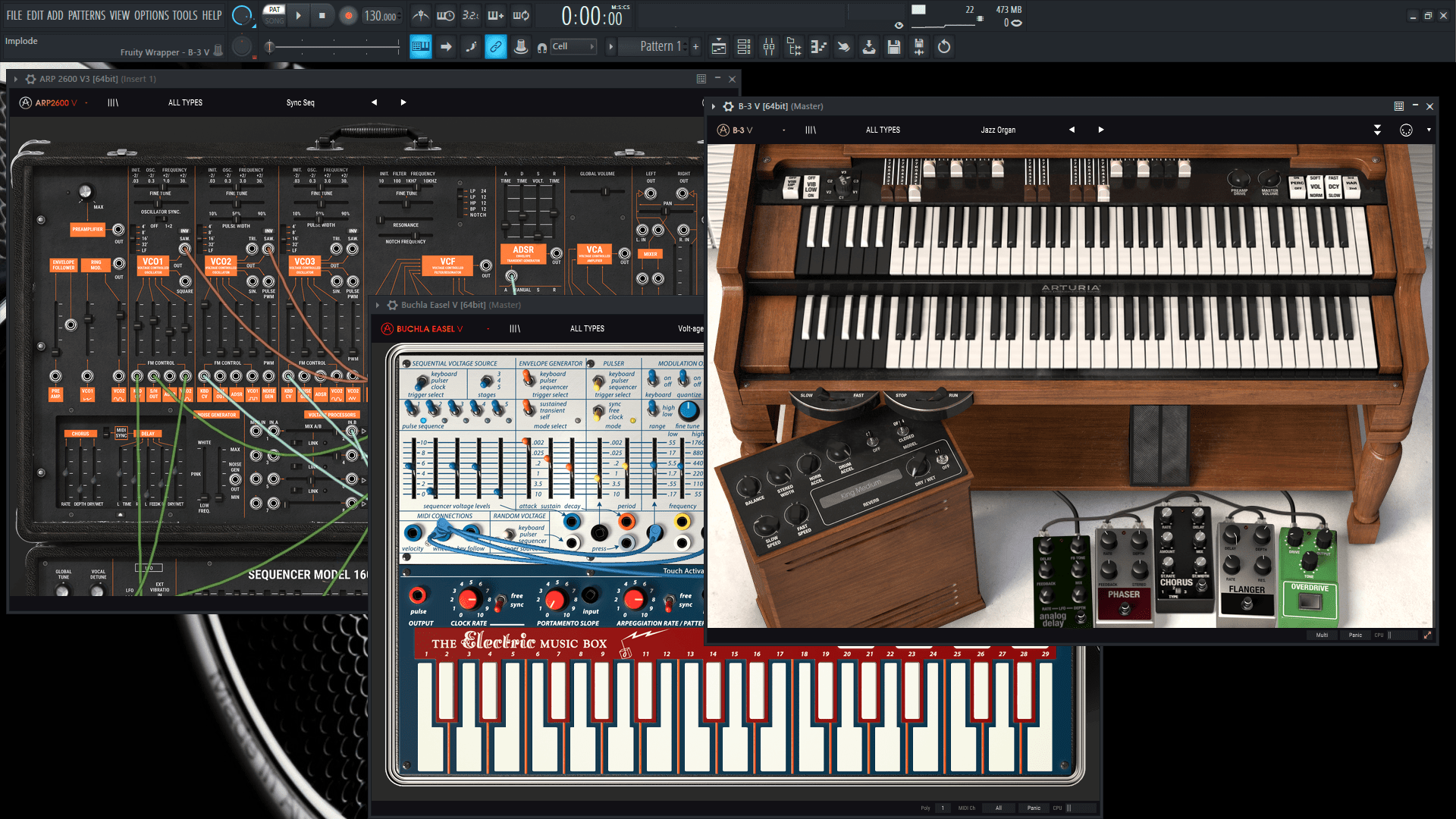The width and height of the screenshot is (1456, 819).
Task: Click the Stop button in PAT transport
Action: 322,15
